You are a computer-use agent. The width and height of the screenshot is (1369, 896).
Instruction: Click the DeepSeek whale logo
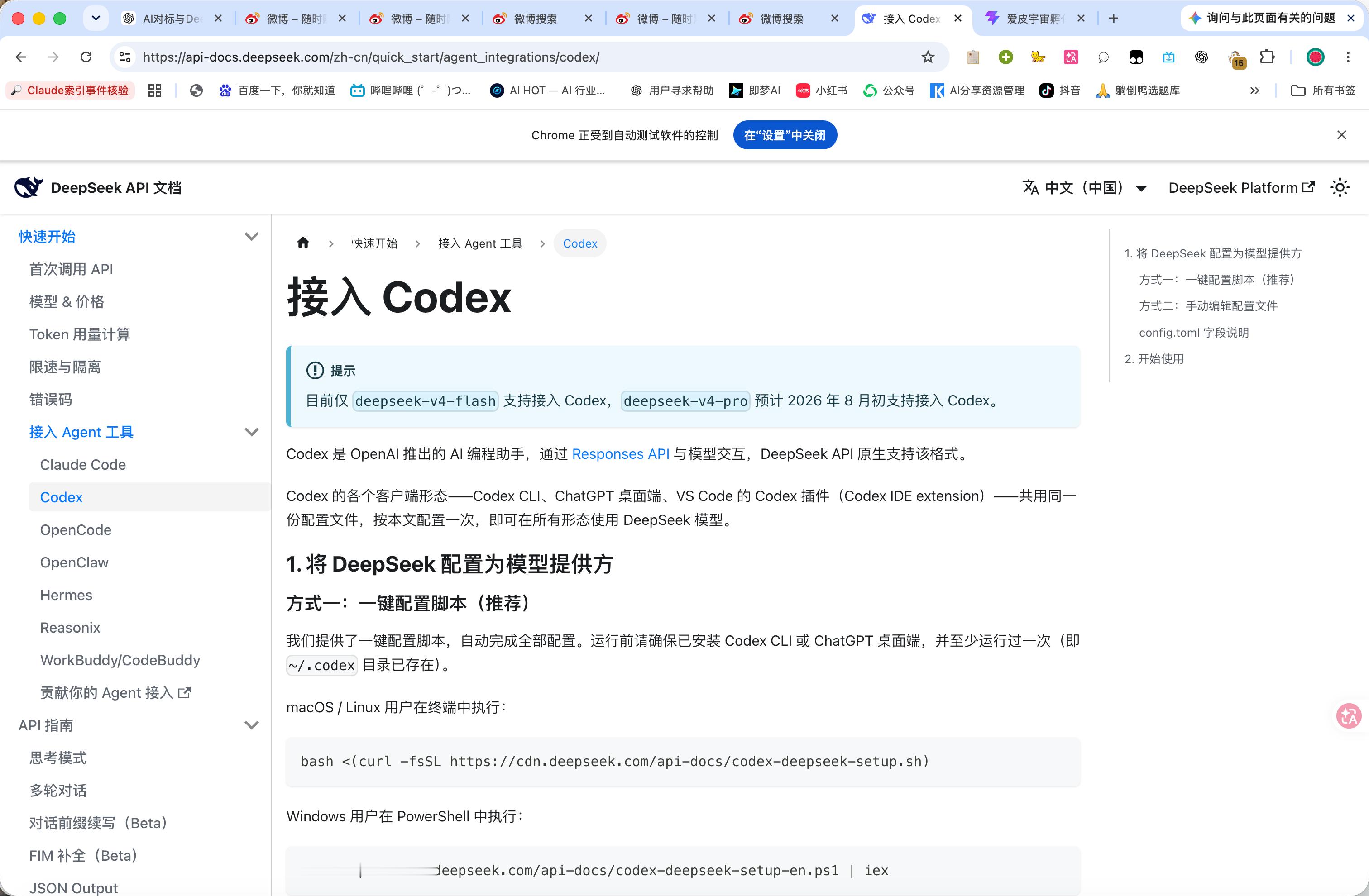click(29, 187)
